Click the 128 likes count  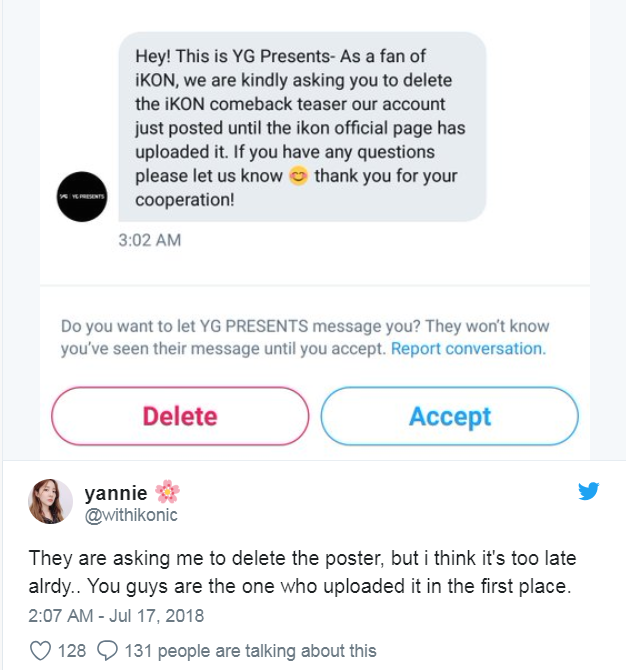pyautogui.click(x=72, y=651)
